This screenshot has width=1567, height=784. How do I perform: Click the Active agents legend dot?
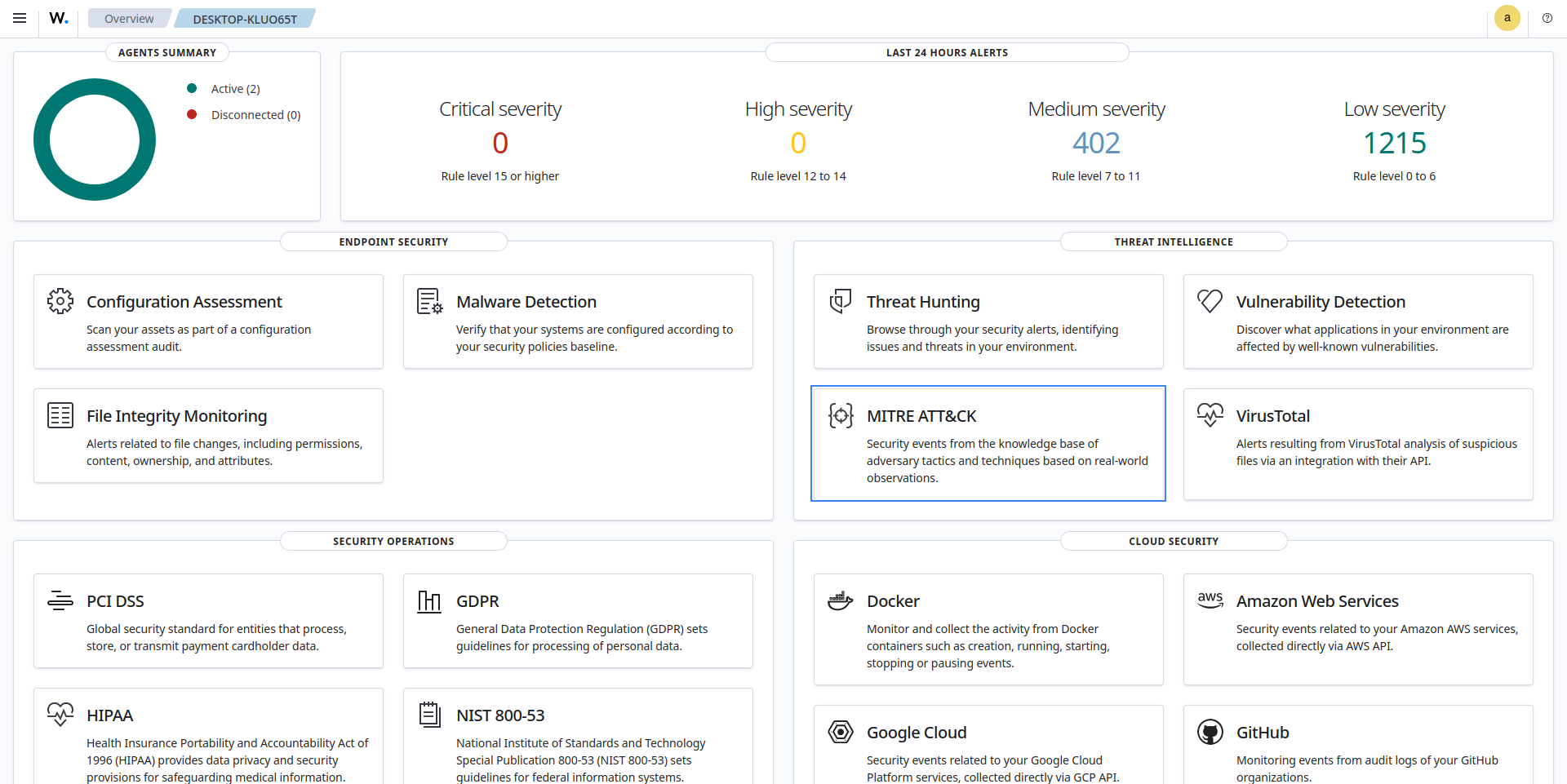[192, 88]
